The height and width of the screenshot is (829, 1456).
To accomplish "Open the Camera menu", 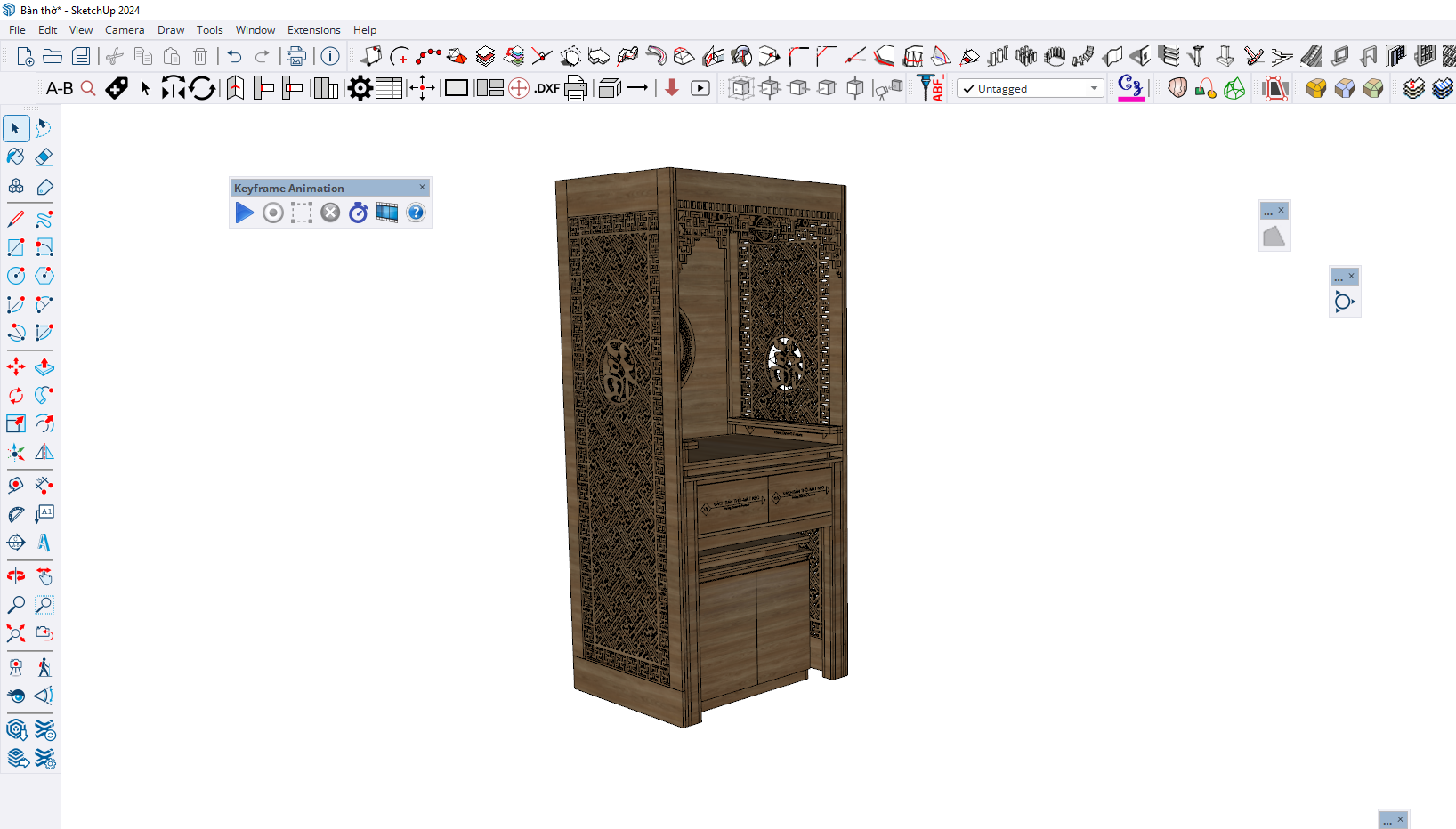I will [125, 29].
